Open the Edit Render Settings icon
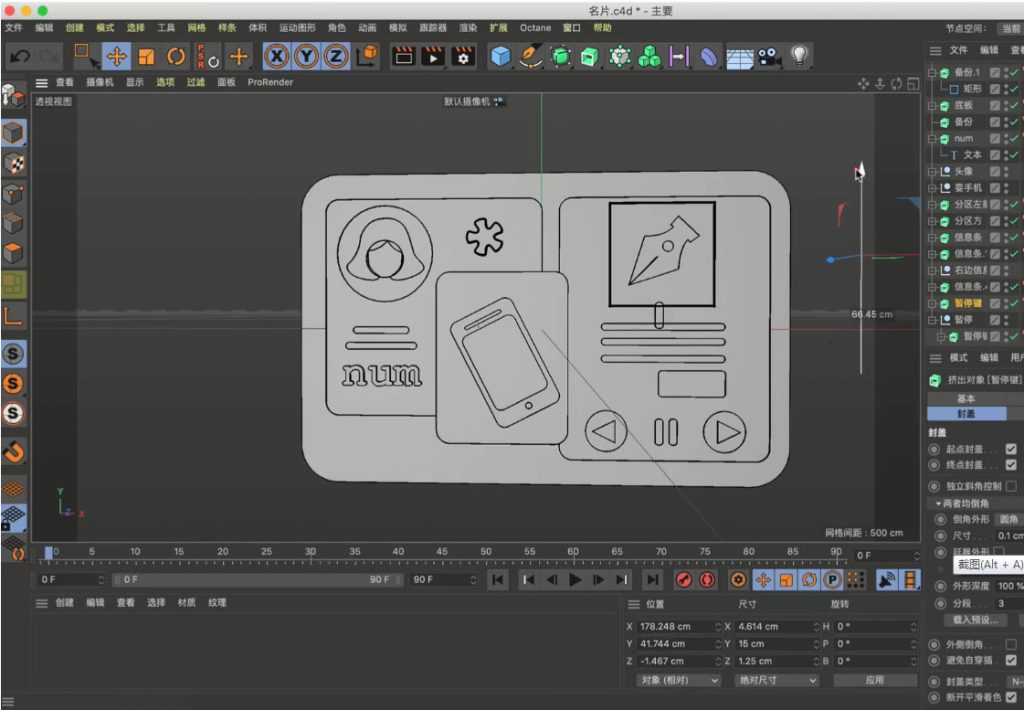This screenshot has width=1024, height=710. 463,57
